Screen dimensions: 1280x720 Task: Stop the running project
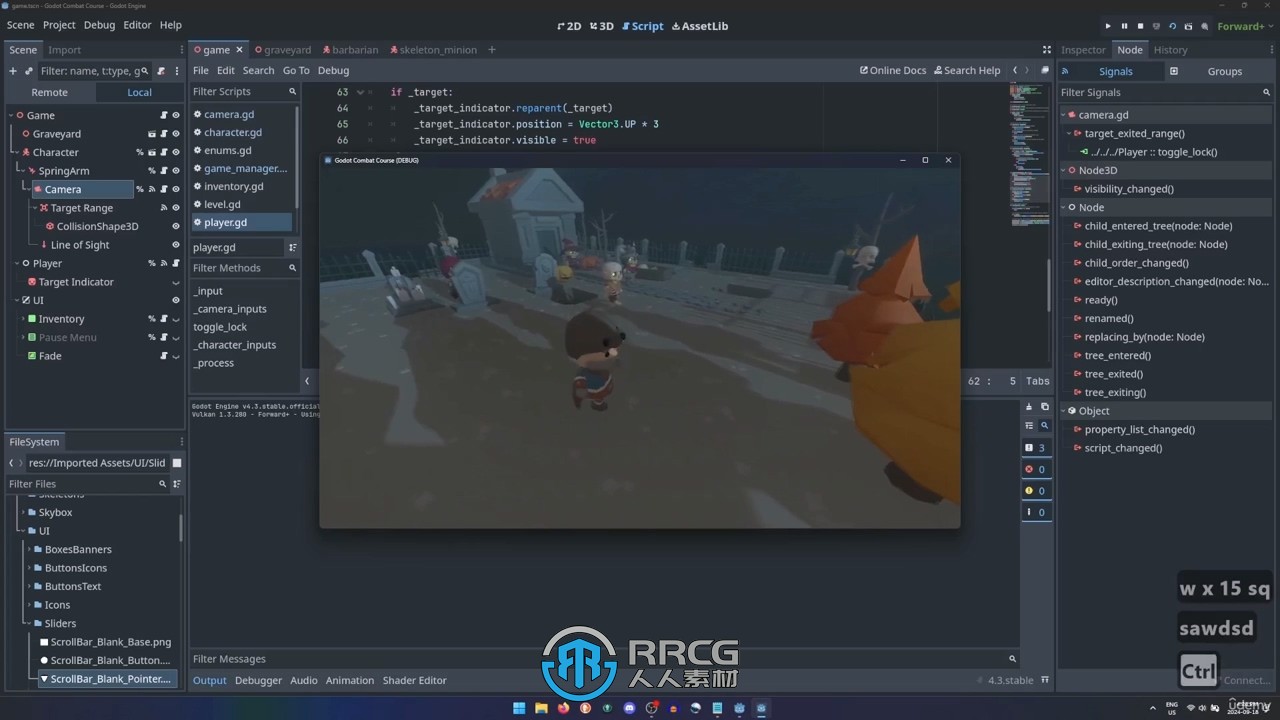click(1140, 26)
